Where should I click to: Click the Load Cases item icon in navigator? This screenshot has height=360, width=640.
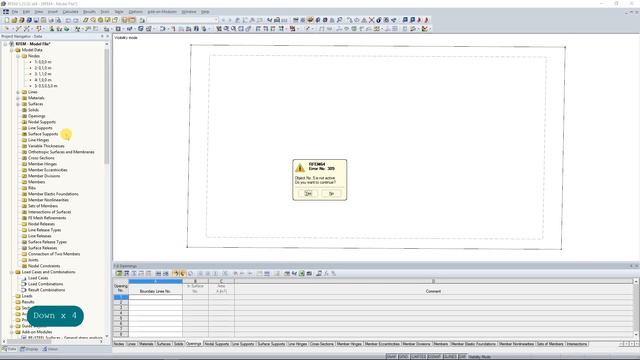(x=24, y=278)
